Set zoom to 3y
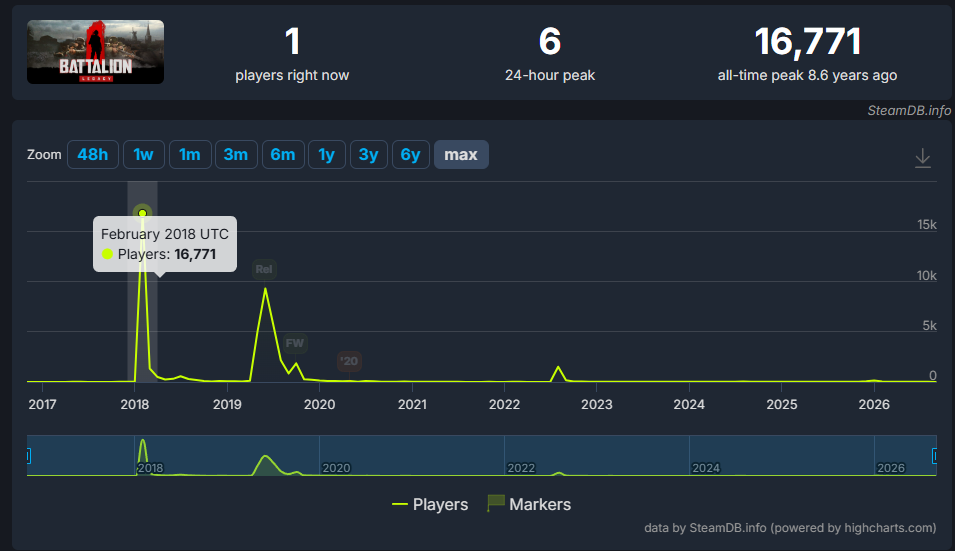 368,155
